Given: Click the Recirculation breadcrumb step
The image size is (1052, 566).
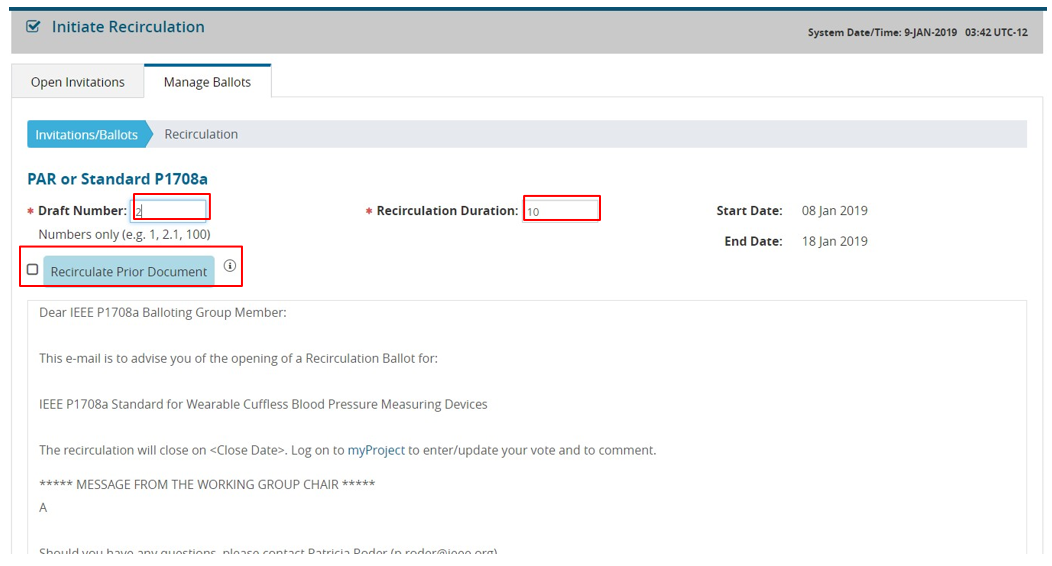Looking at the screenshot, I should coord(201,134).
